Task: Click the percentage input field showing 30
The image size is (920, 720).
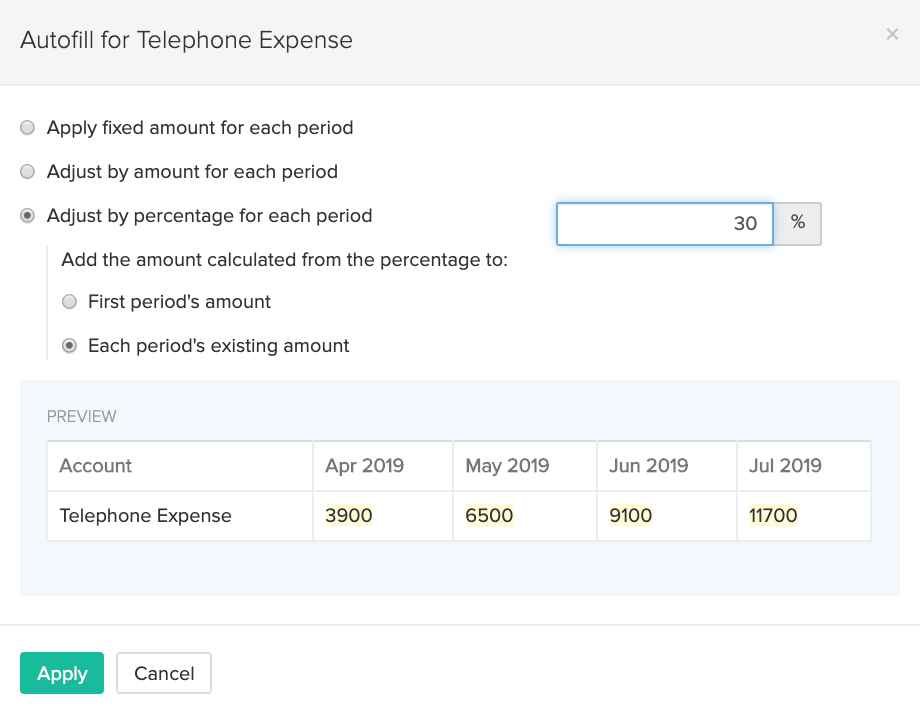Action: pyautogui.click(x=664, y=224)
